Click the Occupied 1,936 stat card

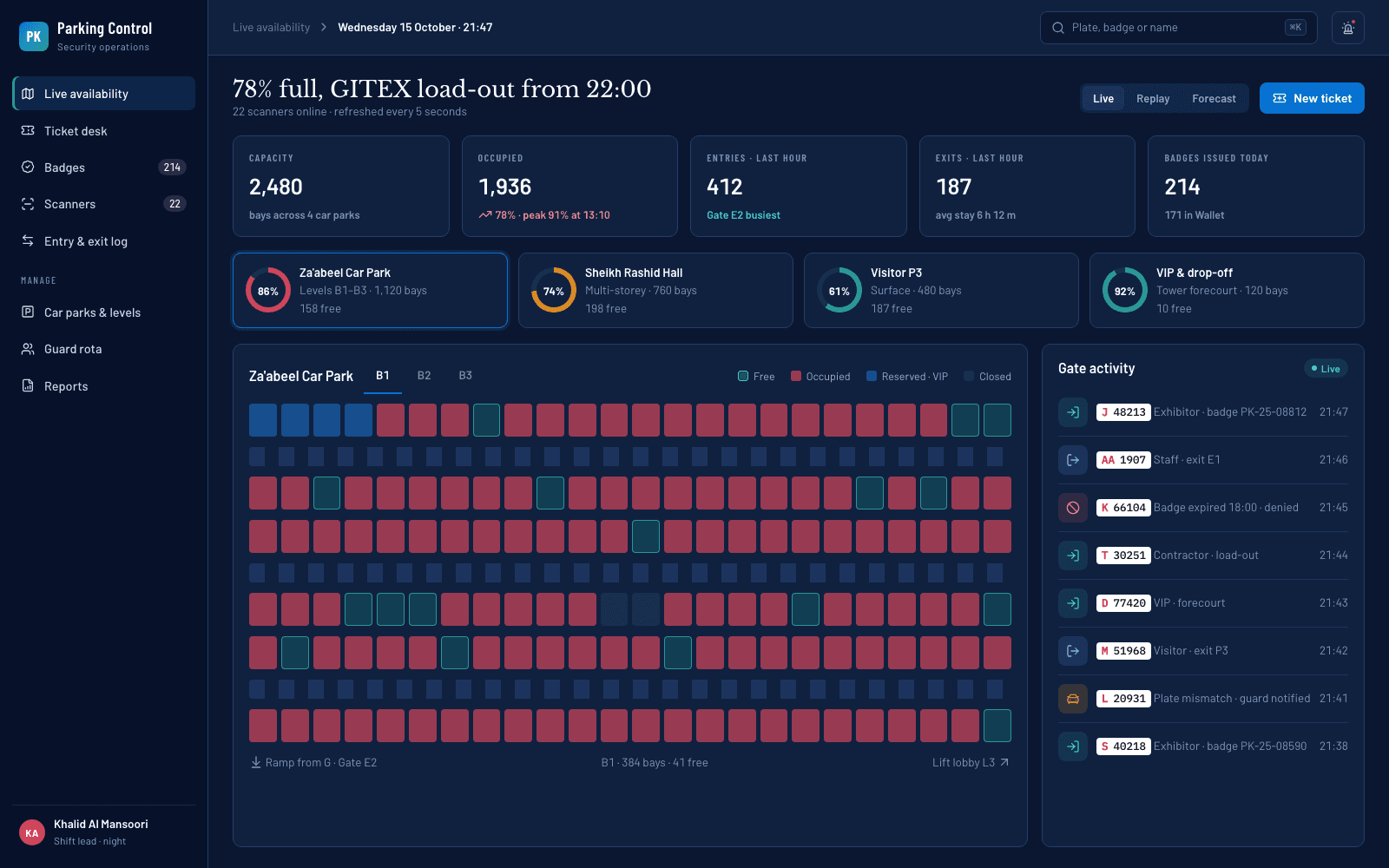(569, 186)
